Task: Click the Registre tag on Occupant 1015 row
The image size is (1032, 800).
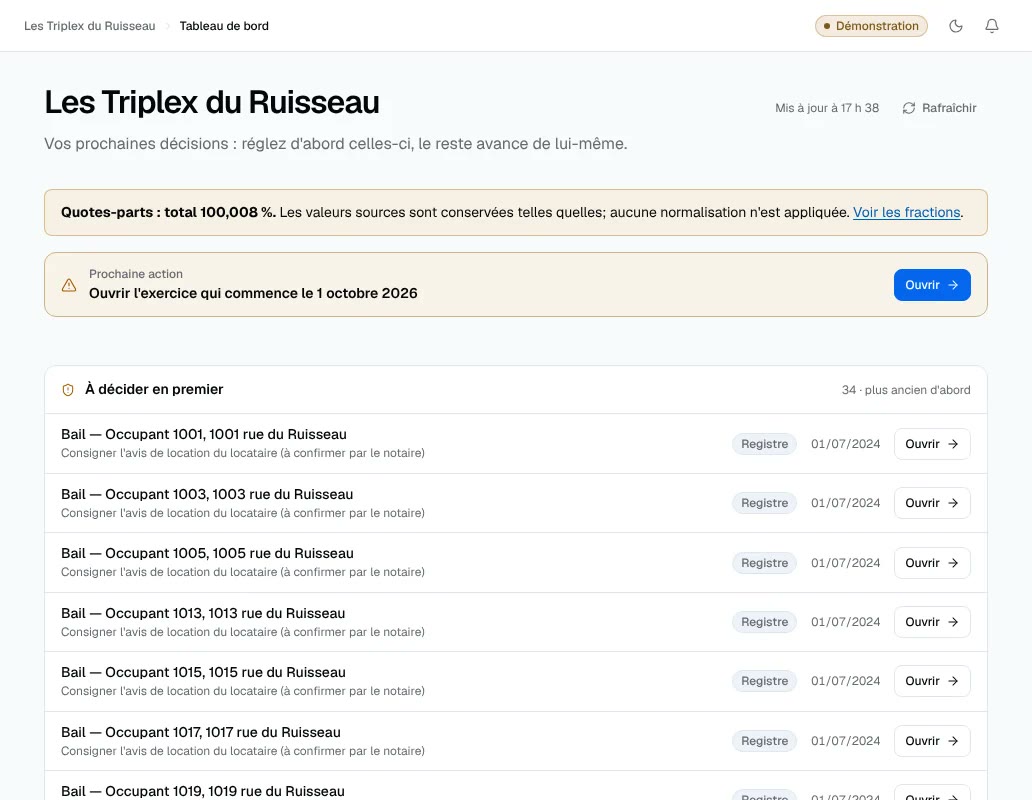Action: (764, 682)
